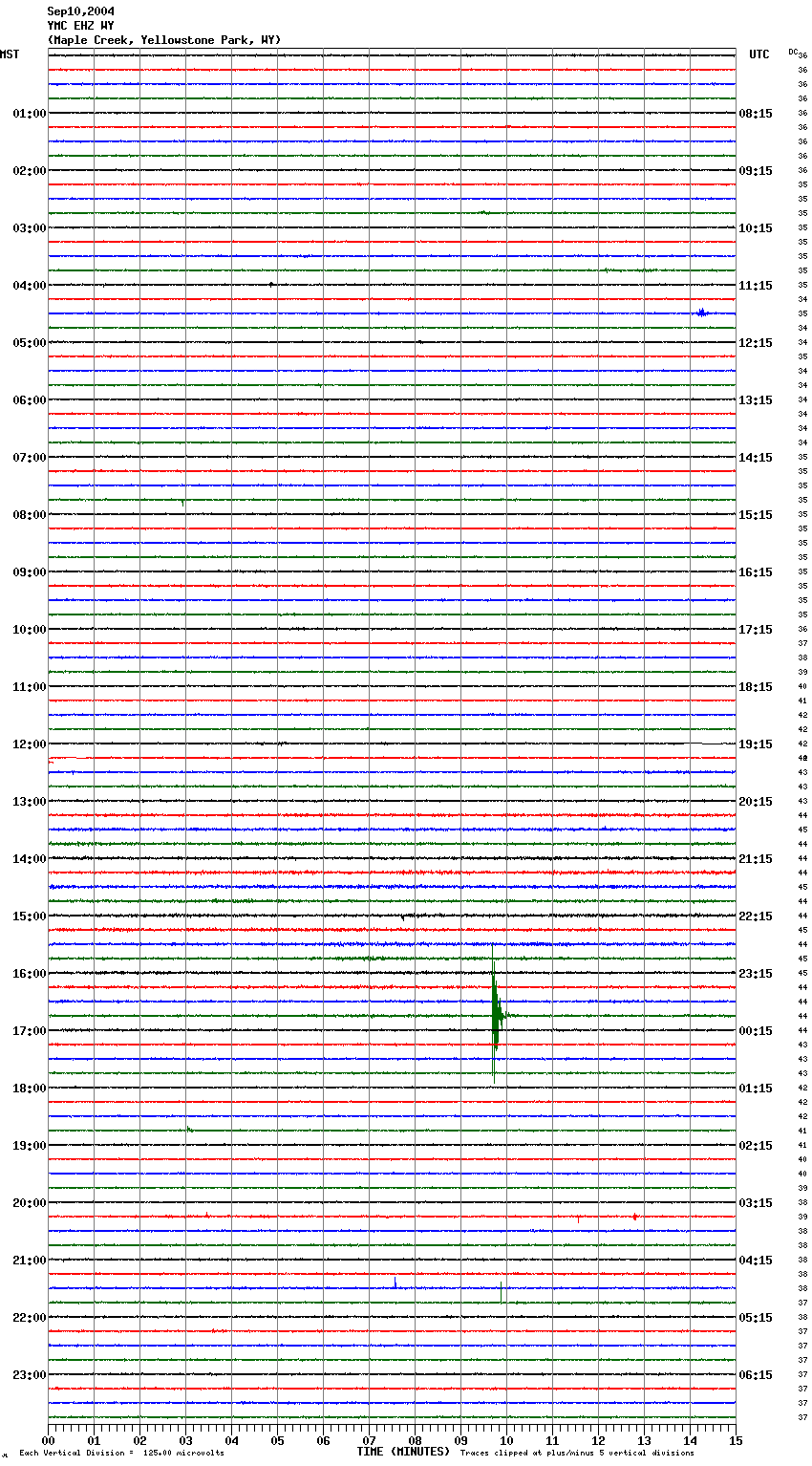Click the 125.00 microvolts vertical division note
Viewport: 812px width, 1466px height.
point(122,1454)
